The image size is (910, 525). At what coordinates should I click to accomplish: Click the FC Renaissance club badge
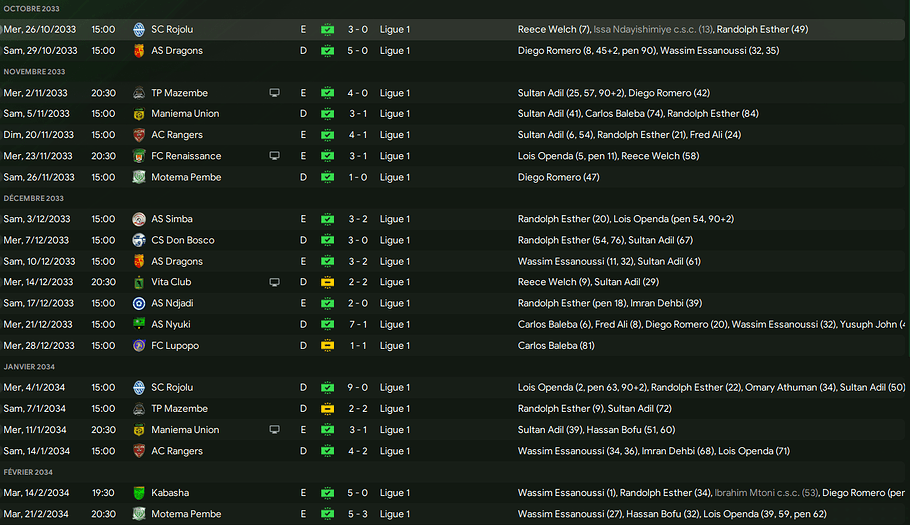[x=139, y=156]
